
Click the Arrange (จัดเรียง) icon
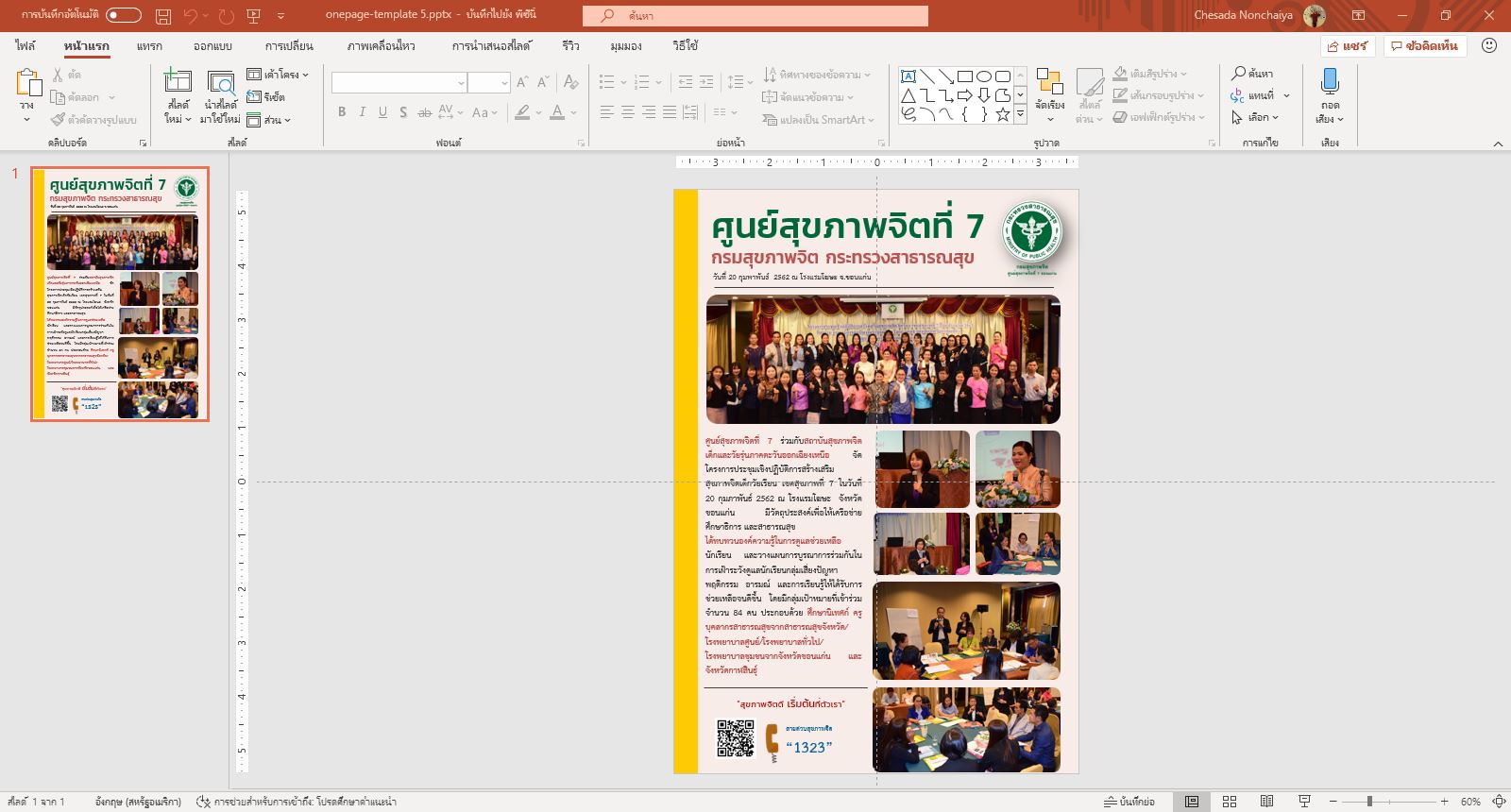[x=1050, y=82]
